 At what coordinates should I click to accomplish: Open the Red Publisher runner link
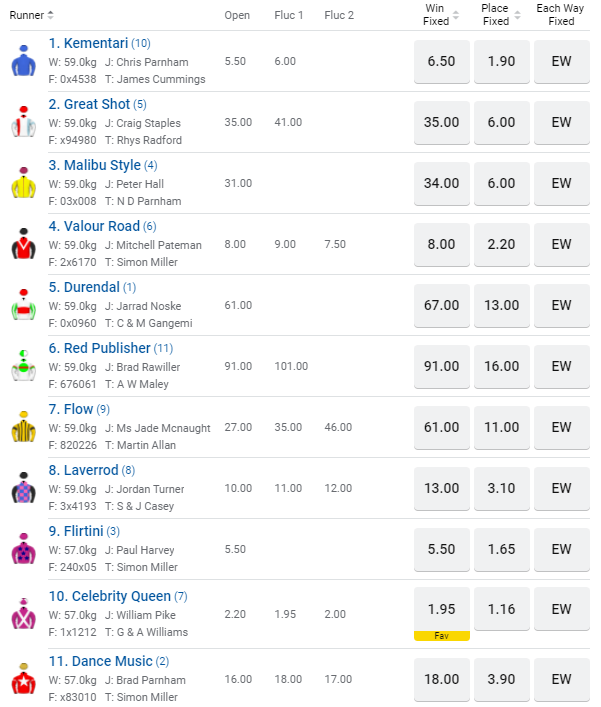pyautogui.click(x=99, y=348)
